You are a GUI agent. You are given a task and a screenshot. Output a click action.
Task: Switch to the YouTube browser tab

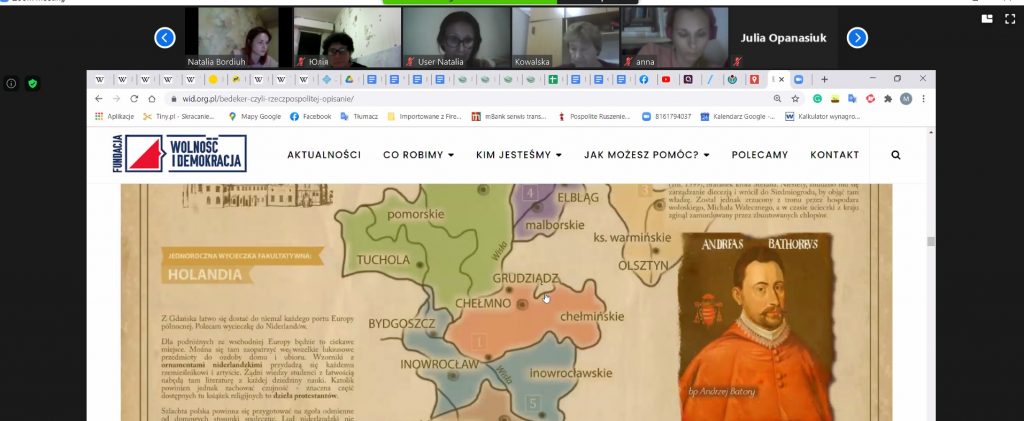[x=665, y=80]
